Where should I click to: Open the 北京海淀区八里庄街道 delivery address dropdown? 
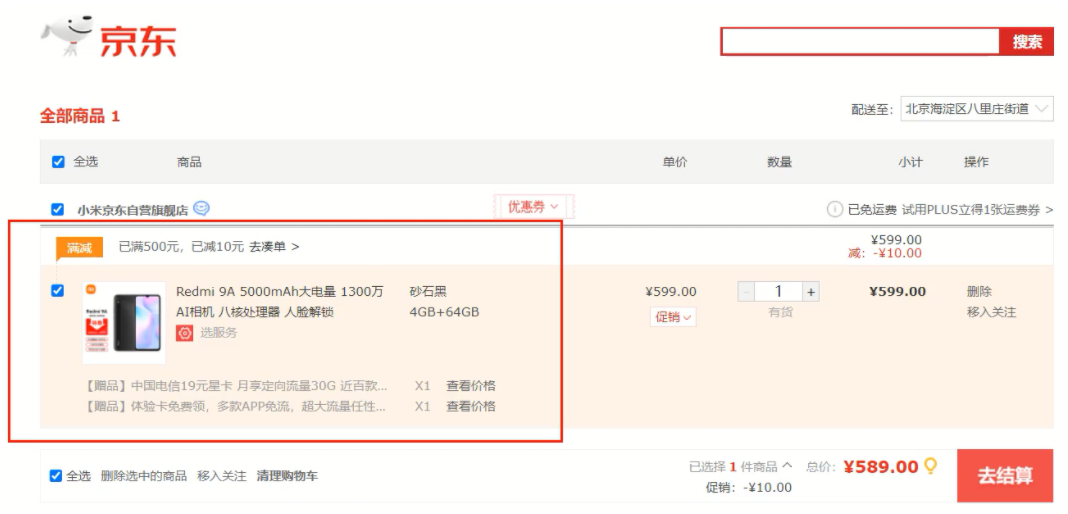point(977,109)
